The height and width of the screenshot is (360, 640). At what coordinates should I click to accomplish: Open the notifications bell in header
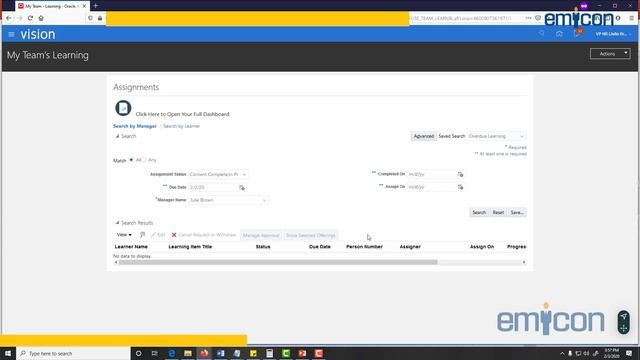[577, 33]
